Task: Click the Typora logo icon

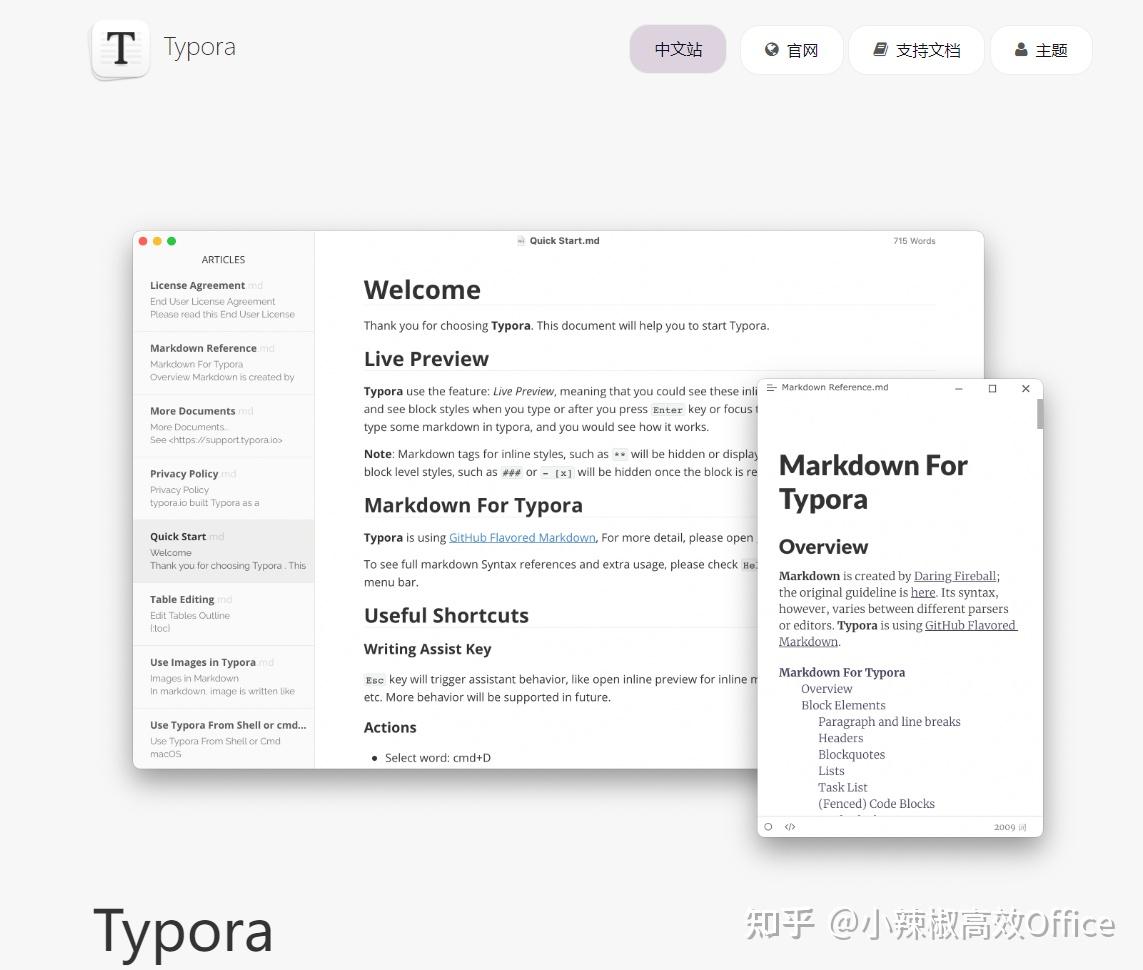Action: 120,48
